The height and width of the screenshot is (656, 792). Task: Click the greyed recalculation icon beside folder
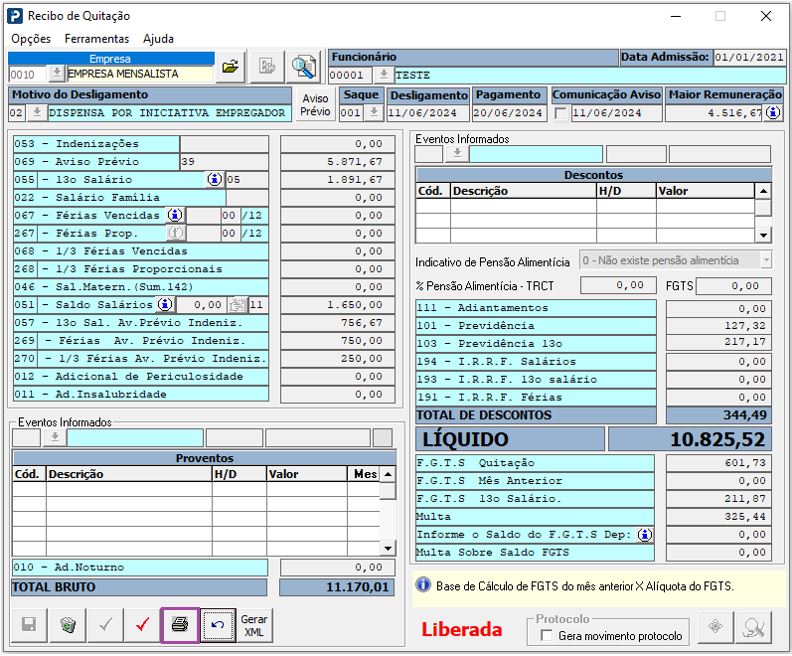267,66
